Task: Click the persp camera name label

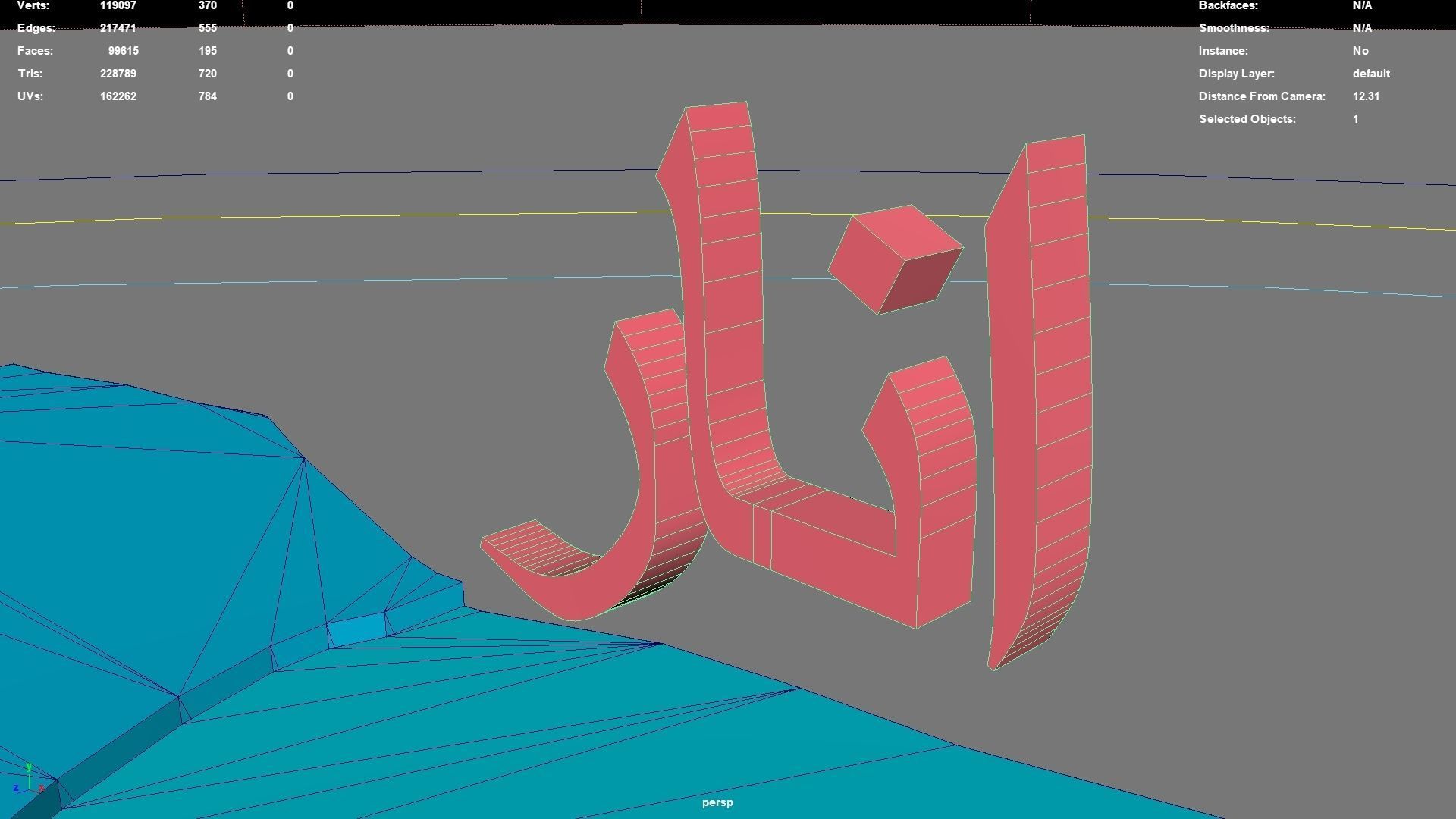Action: click(717, 802)
